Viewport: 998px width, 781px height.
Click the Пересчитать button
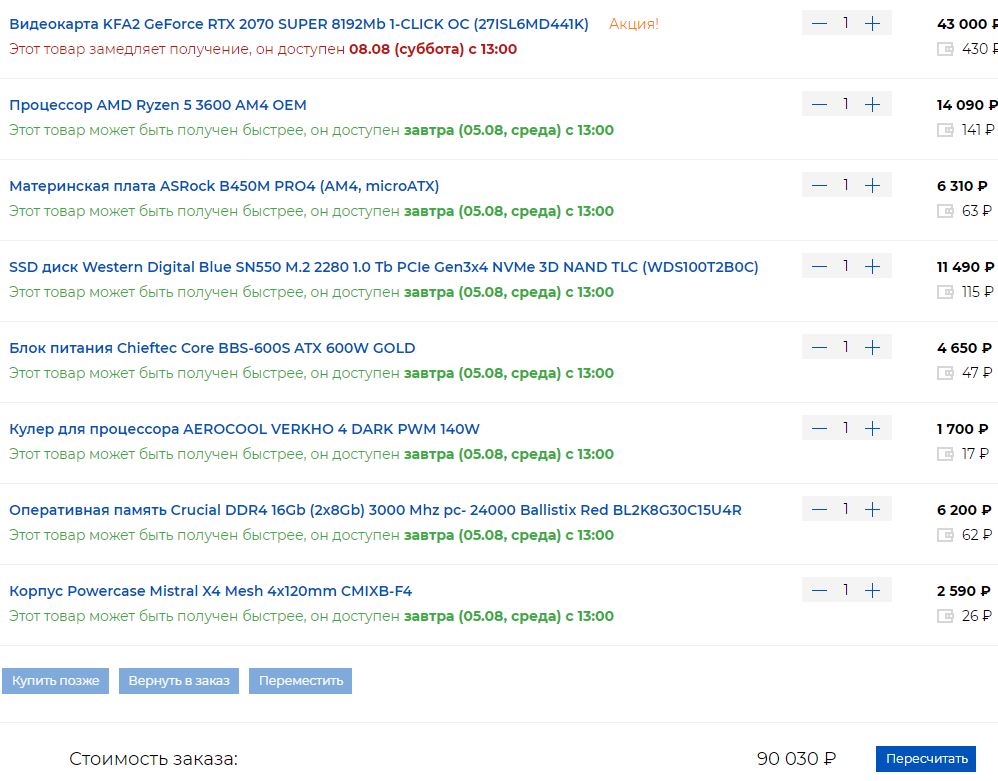pos(926,759)
